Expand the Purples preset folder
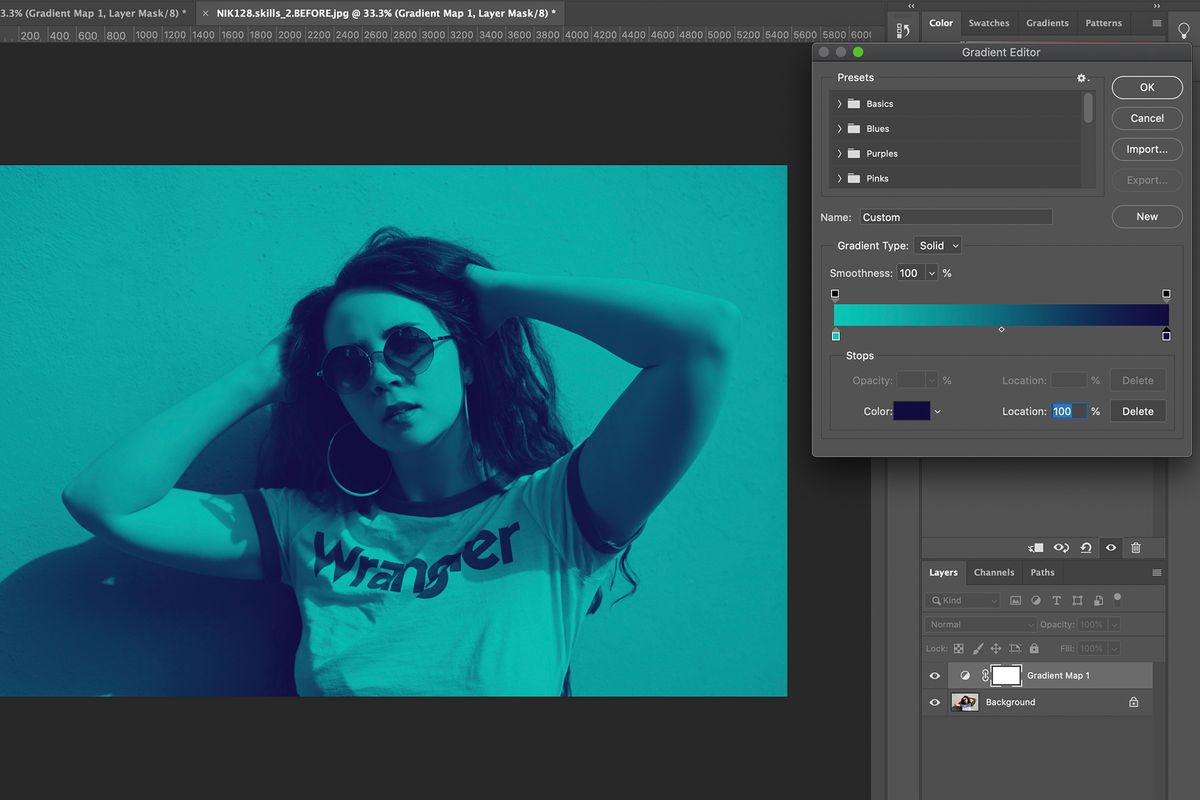This screenshot has width=1200, height=800. point(839,154)
